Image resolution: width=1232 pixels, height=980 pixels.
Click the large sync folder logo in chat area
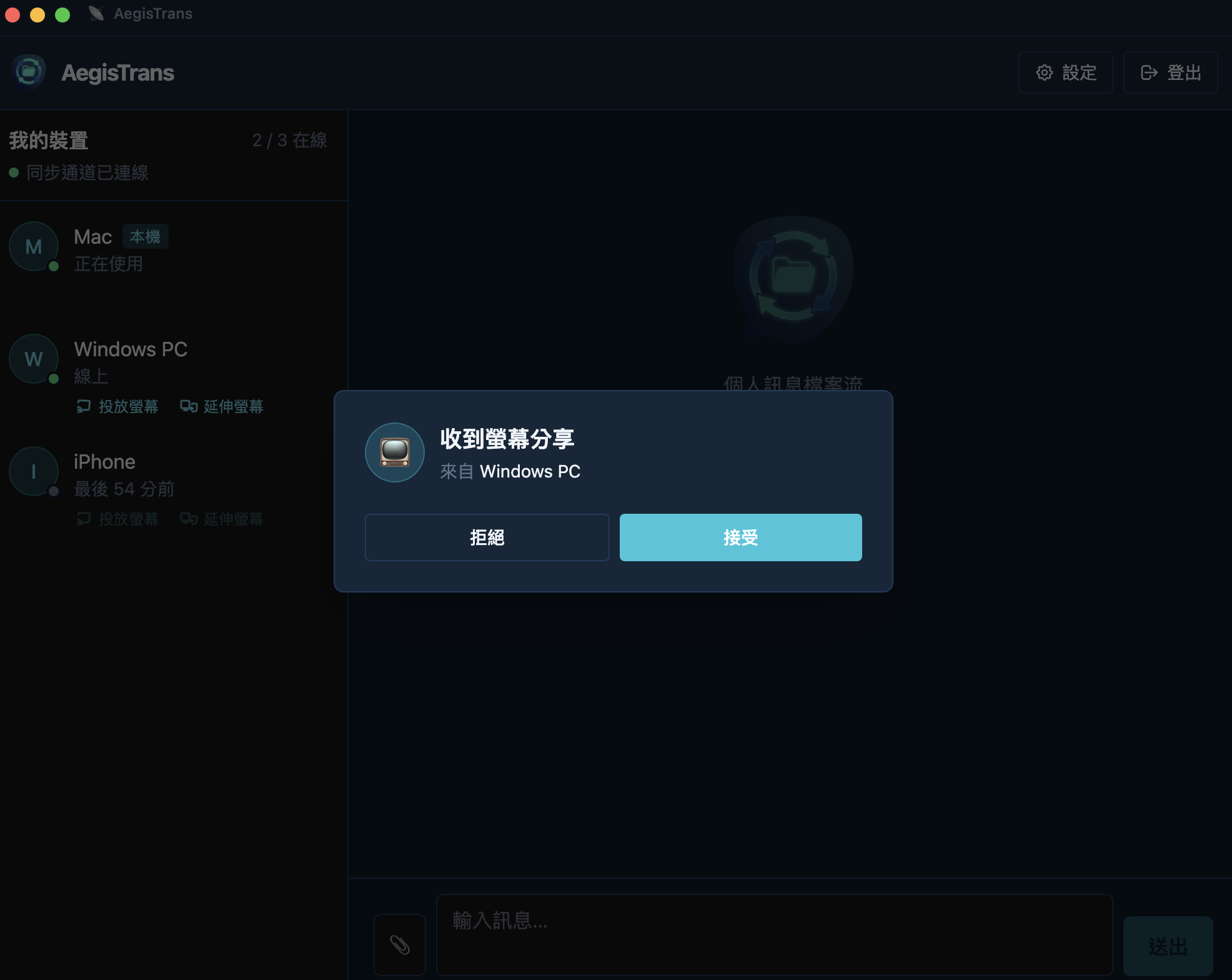pos(793,279)
